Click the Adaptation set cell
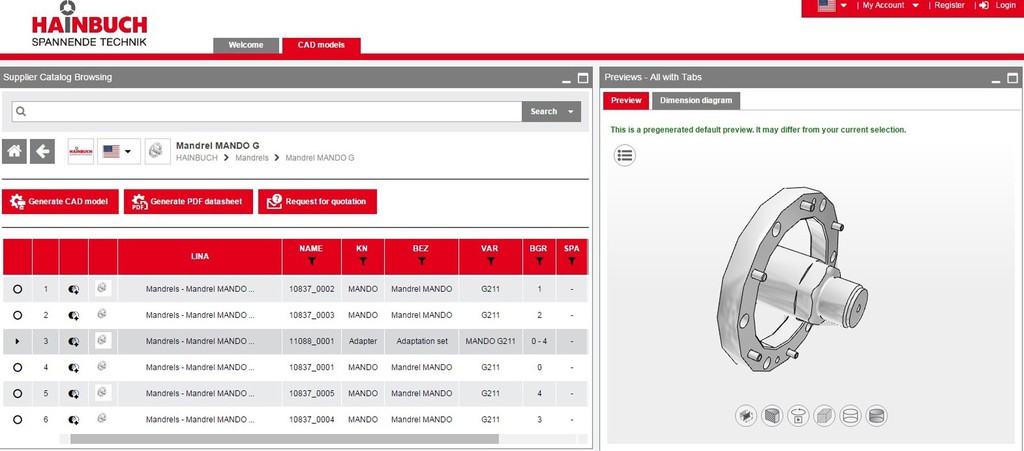1024x451 pixels. (421, 341)
